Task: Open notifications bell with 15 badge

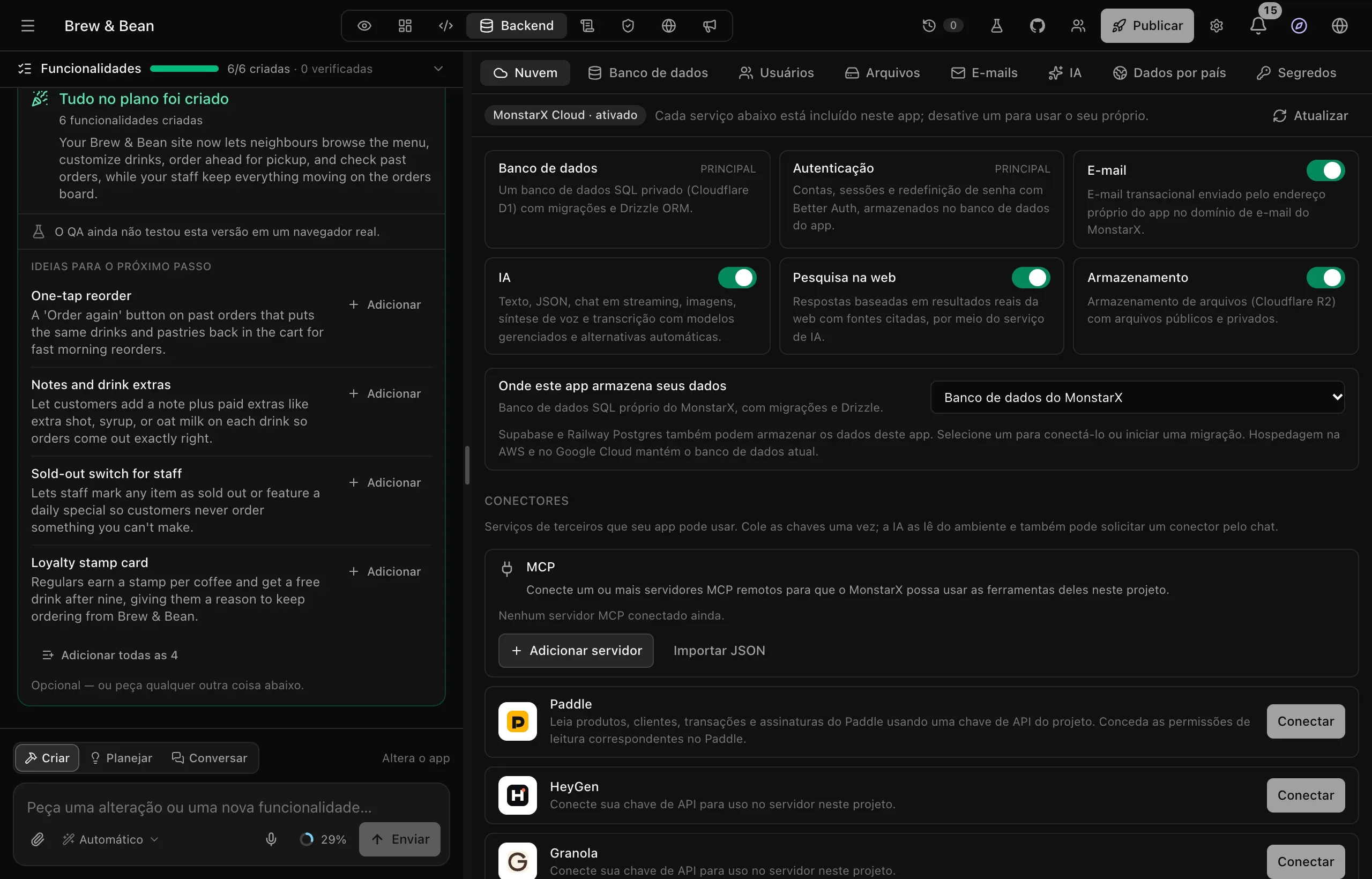Action: click(x=1258, y=25)
